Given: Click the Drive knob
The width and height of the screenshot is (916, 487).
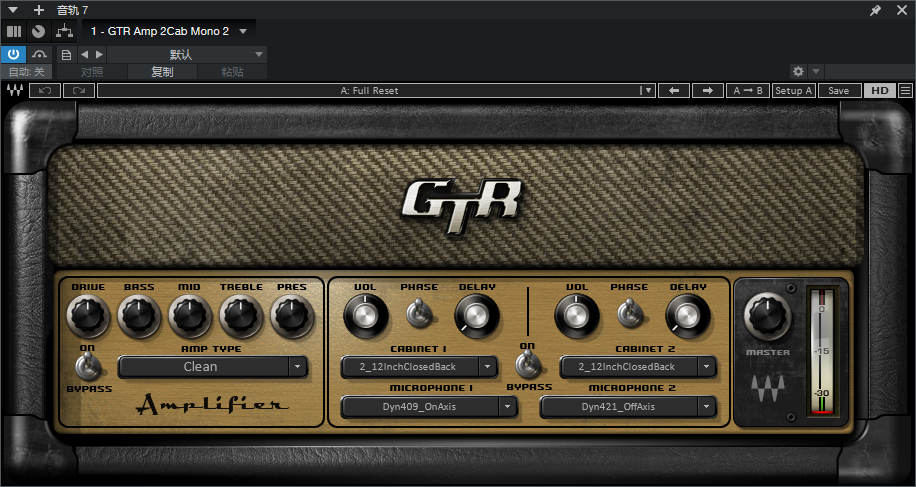Looking at the screenshot, I should [89, 316].
